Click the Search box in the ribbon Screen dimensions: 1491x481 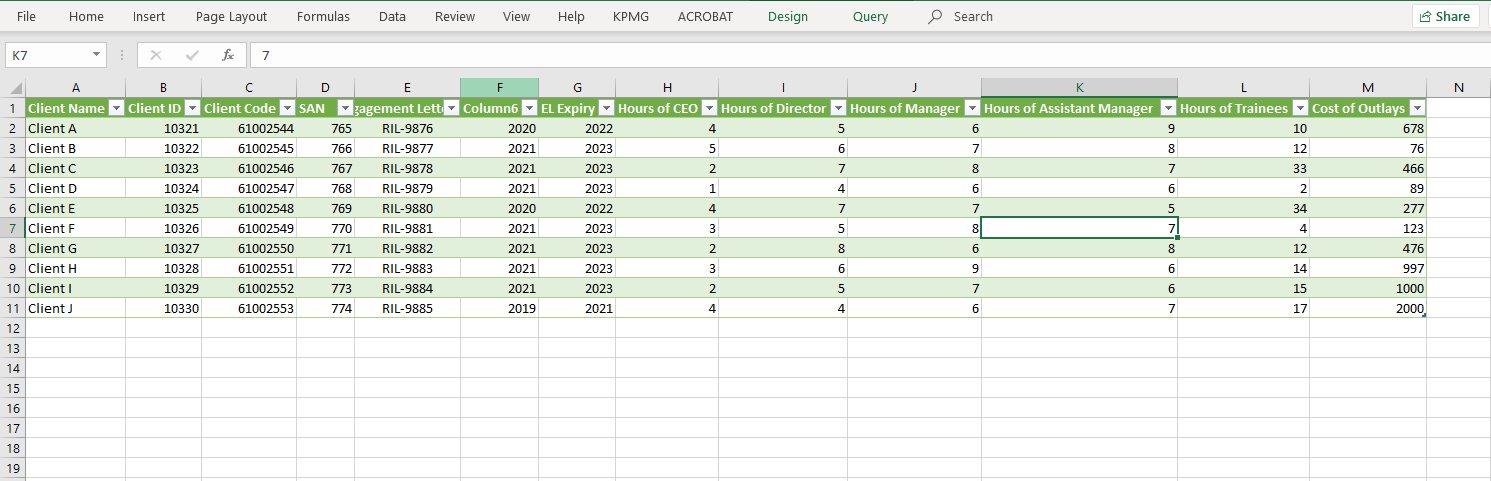[x=961, y=16]
